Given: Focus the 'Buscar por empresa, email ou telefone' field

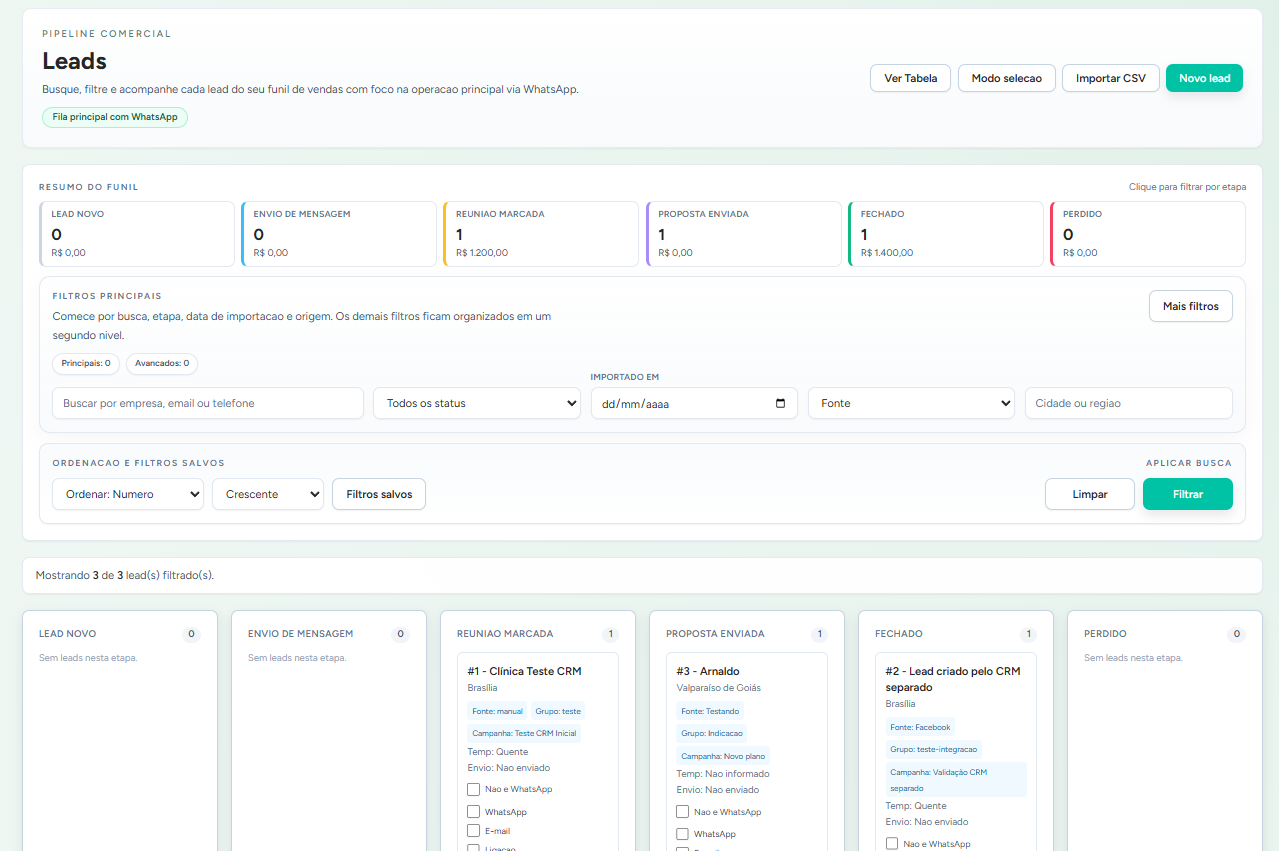Looking at the screenshot, I should point(208,403).
